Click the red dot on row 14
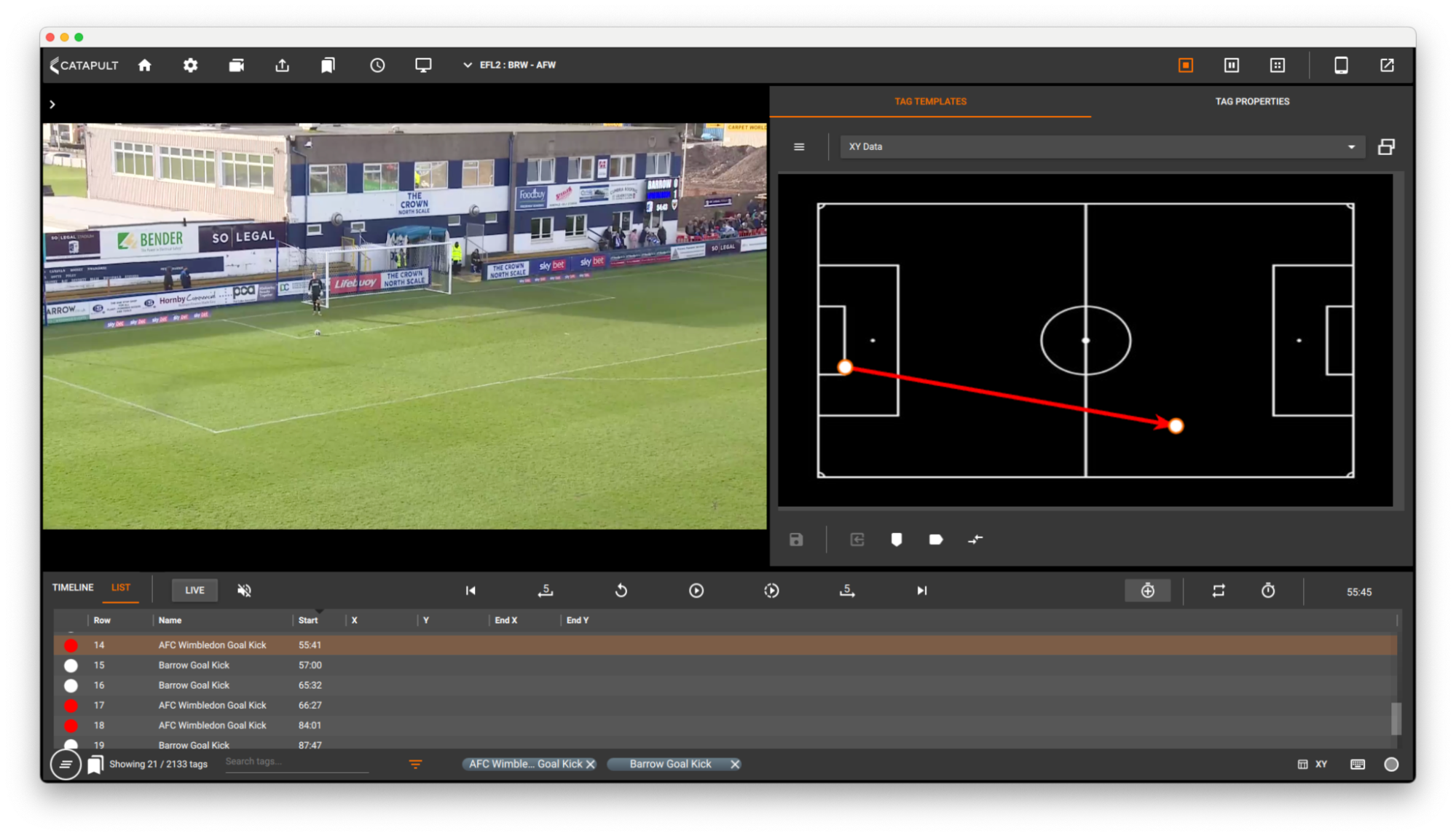Viewport: 1456px width, 836px height. click(x=71, y=645)
